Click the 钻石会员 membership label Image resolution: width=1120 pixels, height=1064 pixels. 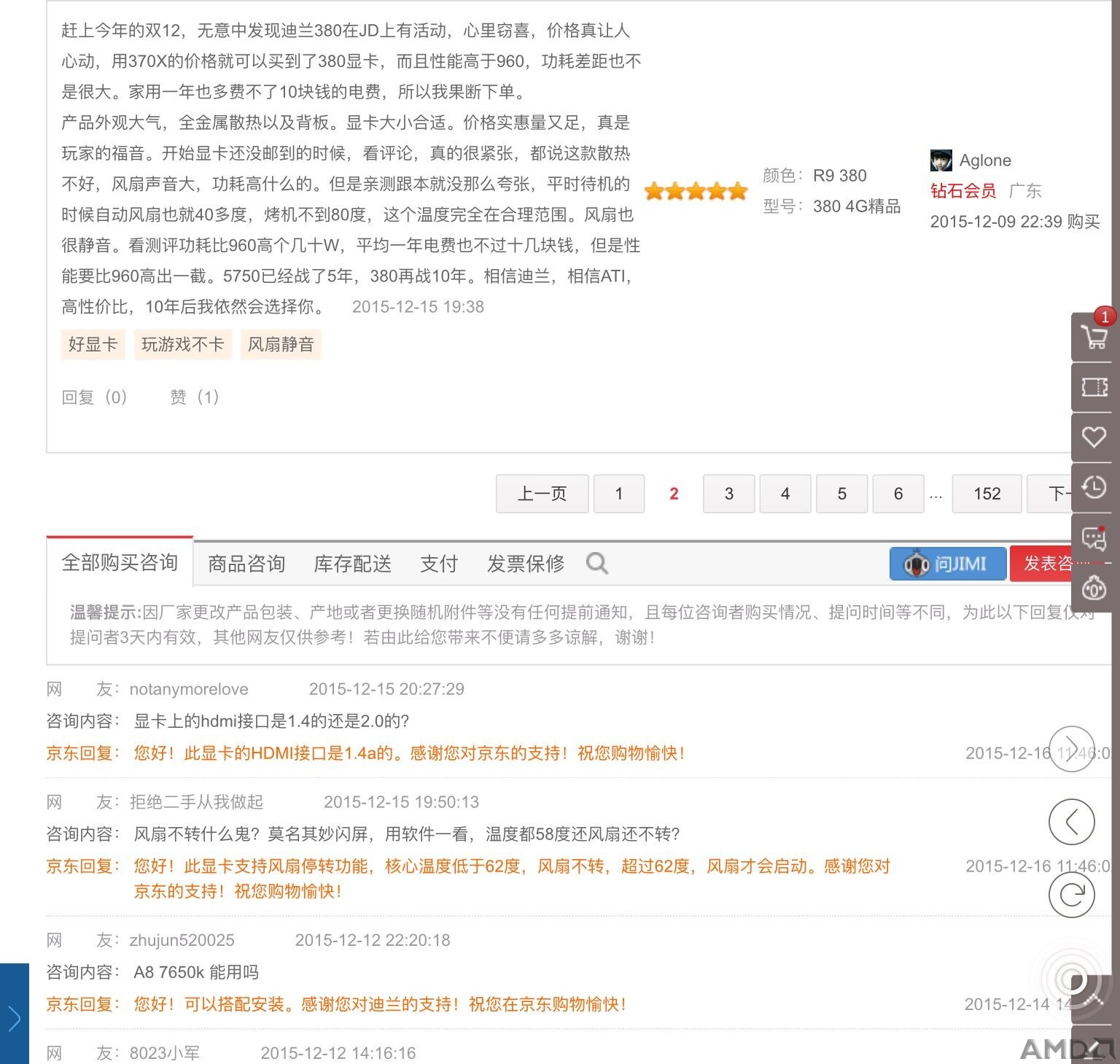point(963,191)
